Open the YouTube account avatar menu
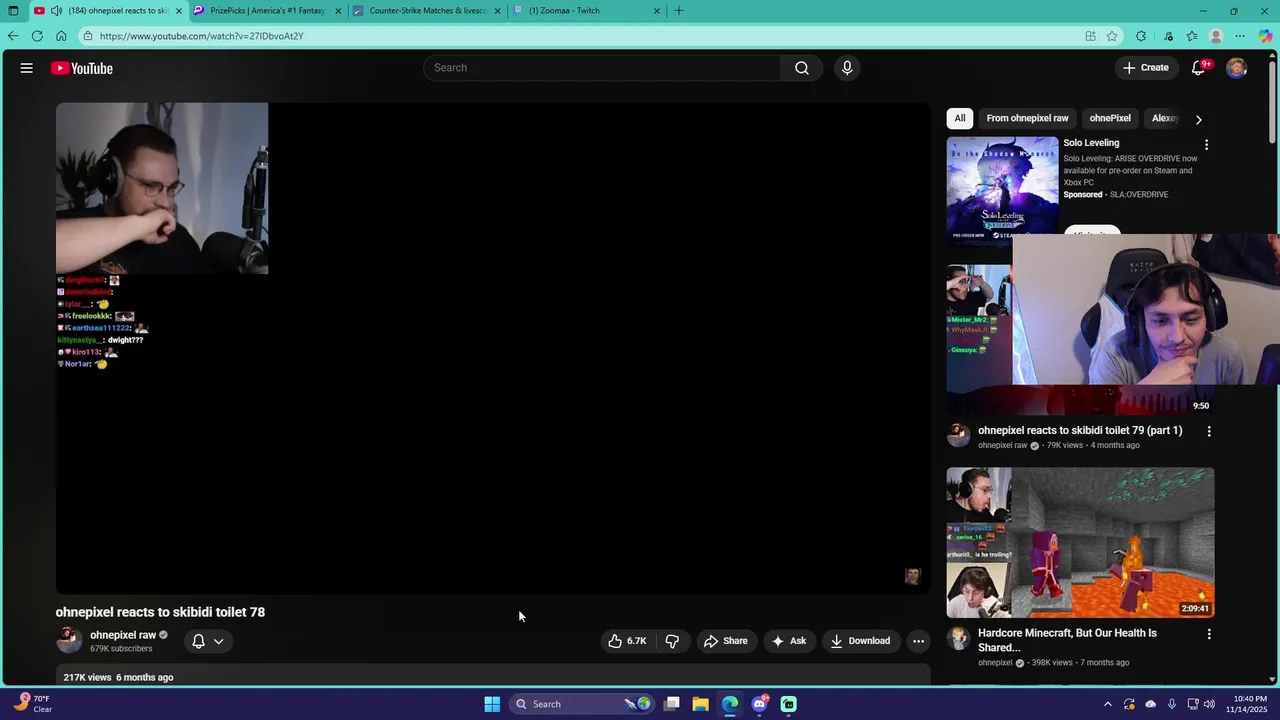The height and width of the screenshot is (720, 1280). [1237, 68]
